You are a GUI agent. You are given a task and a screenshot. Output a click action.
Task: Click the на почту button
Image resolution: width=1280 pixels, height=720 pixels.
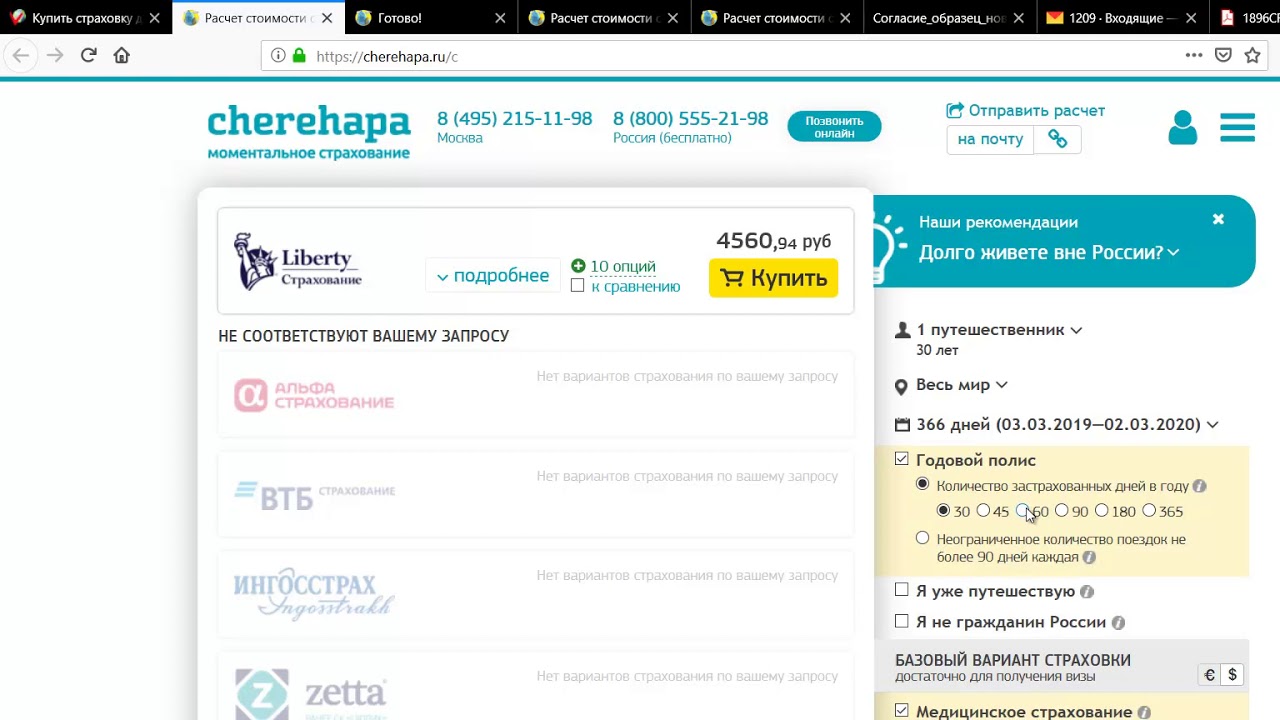click(x=990, y=139)
